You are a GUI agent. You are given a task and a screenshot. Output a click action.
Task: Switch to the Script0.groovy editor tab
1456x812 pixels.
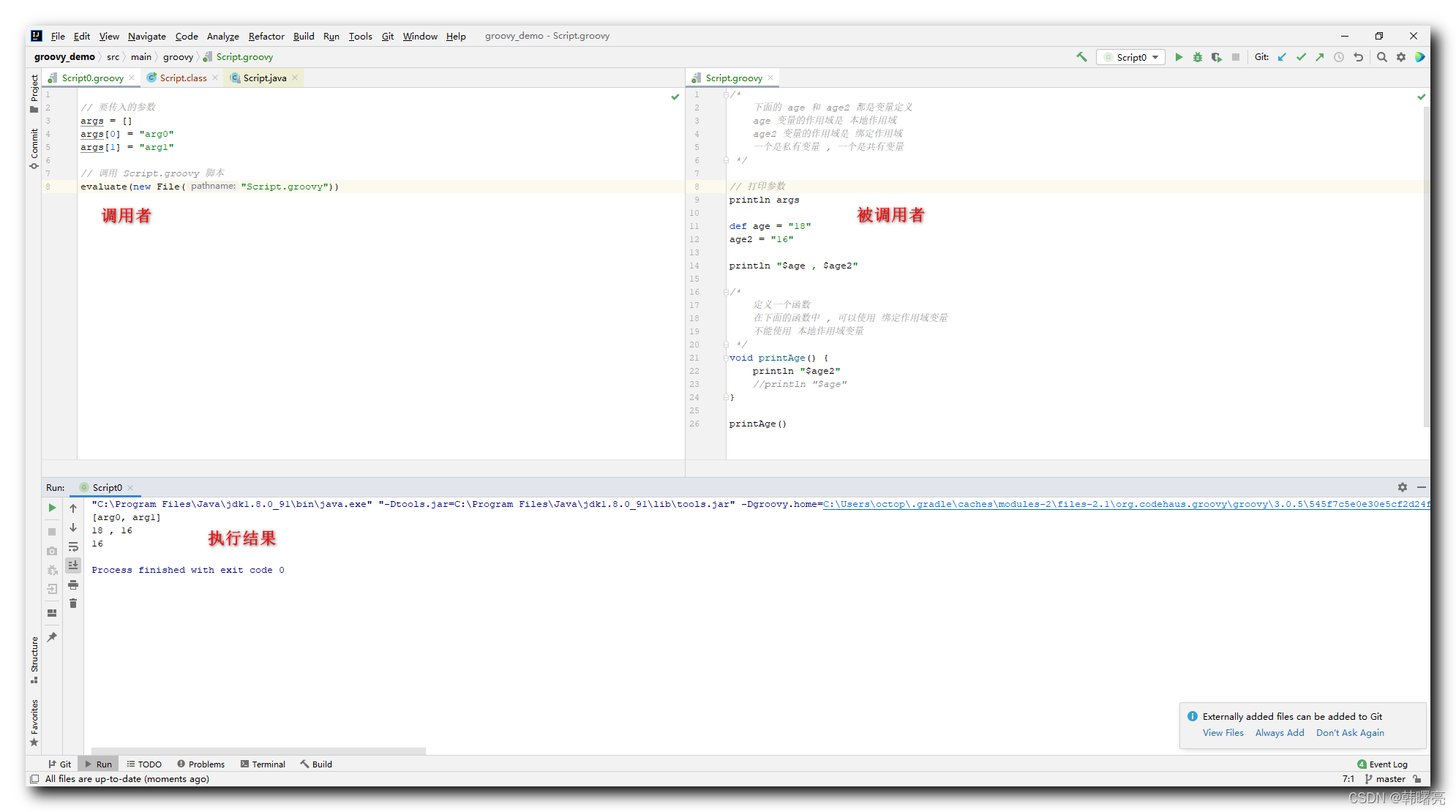coord(92,78)
